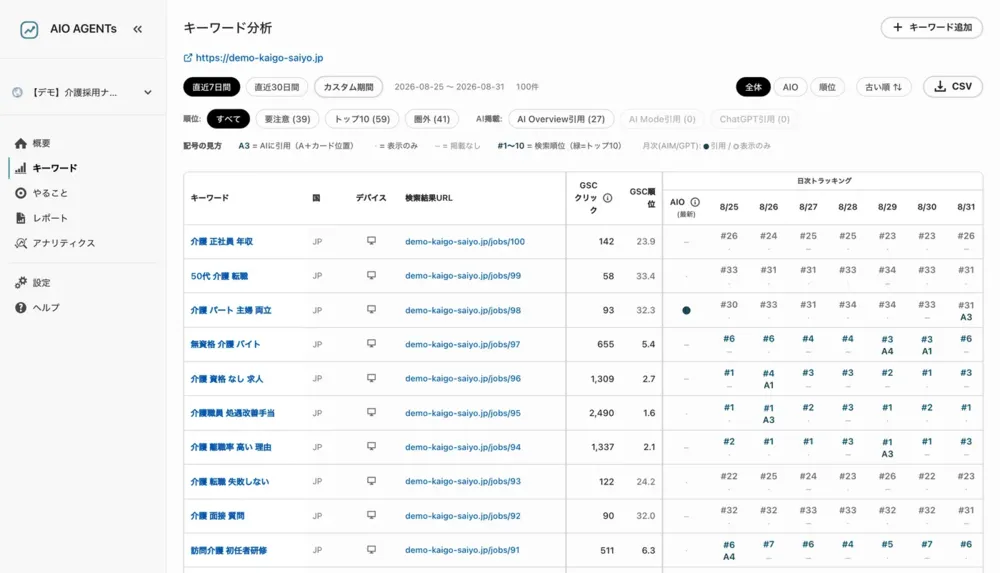Screen dimensions: 1000x573
Task: Open keyword 50代 介護 転職
Action: point(219,276)
